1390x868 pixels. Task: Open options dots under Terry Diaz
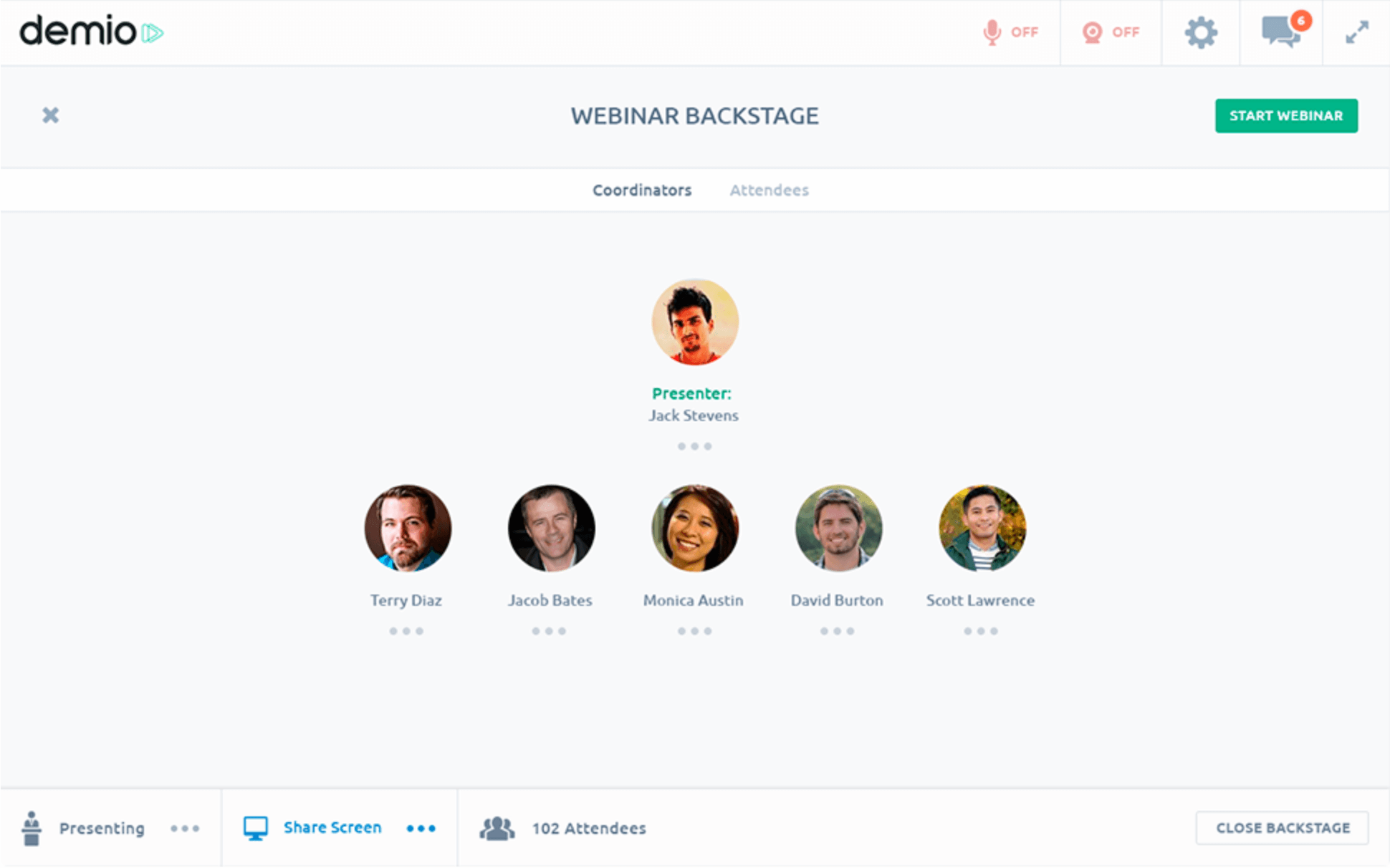[x=406, y=631]
